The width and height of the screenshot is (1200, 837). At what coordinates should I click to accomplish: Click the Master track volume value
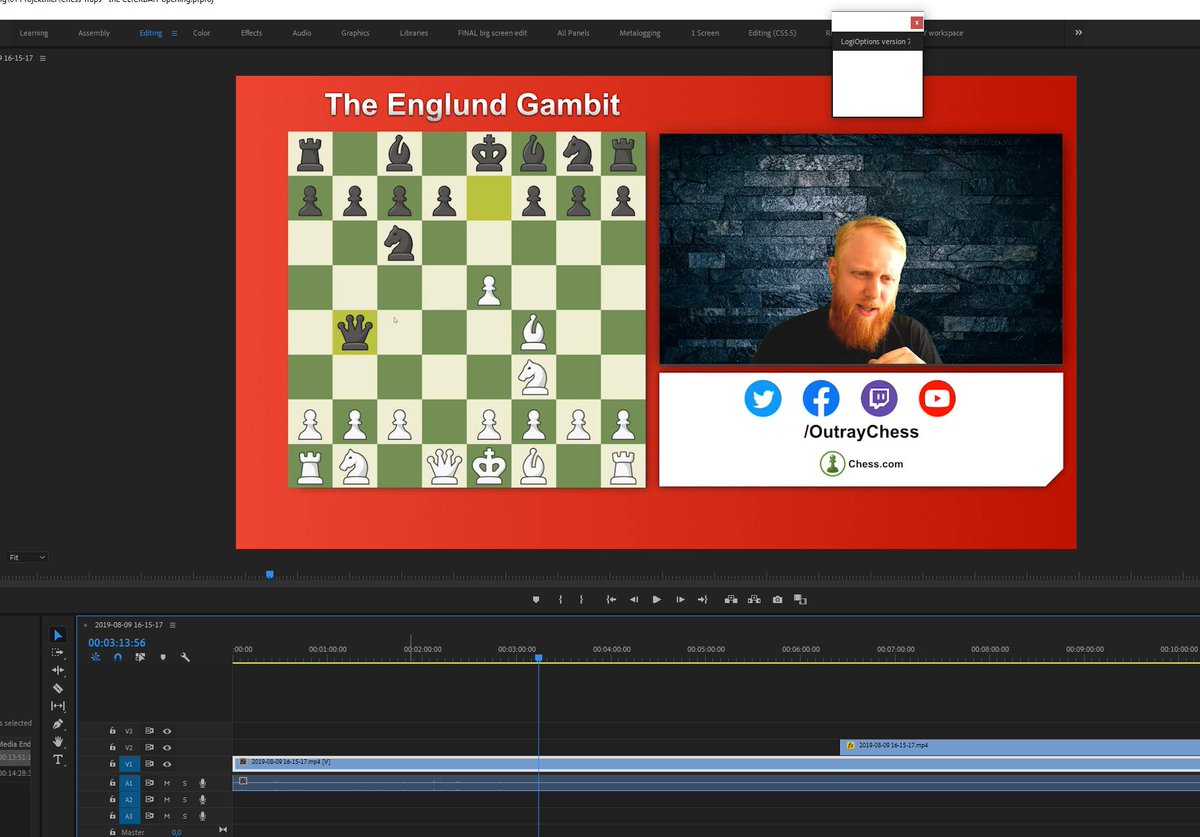pos(176,832)
